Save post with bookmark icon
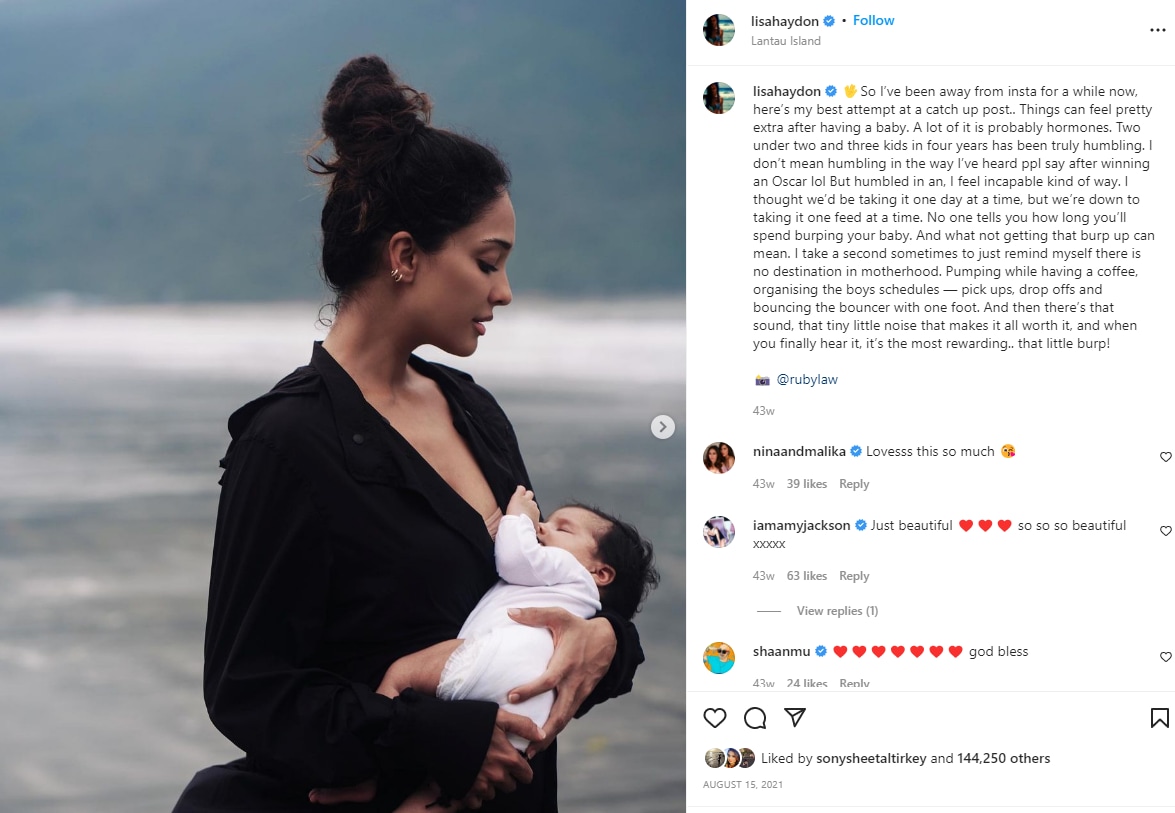 coord(1159,718)
